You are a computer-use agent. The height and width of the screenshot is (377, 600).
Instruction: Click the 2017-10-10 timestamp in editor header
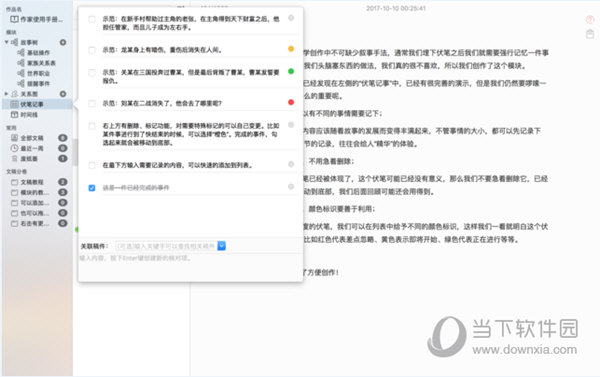pos(396,8)
